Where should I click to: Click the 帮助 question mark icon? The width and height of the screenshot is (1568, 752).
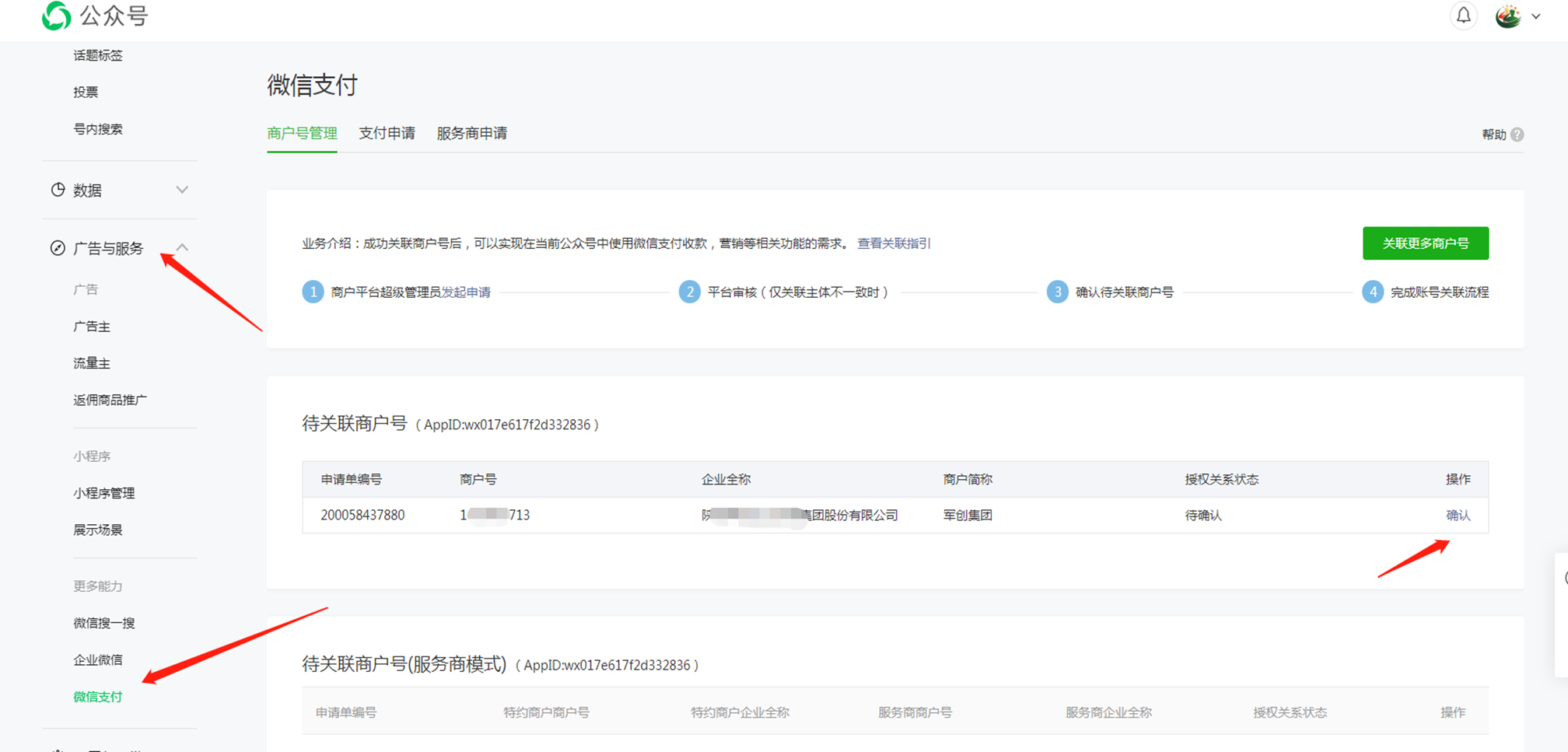click(1517, 135)
